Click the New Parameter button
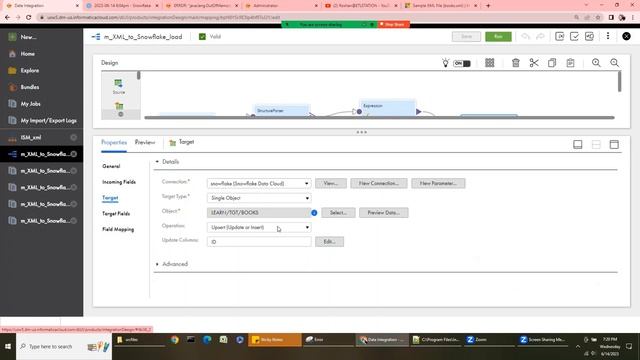Viewport: 640px width, 360px height. tap(438, 183)
